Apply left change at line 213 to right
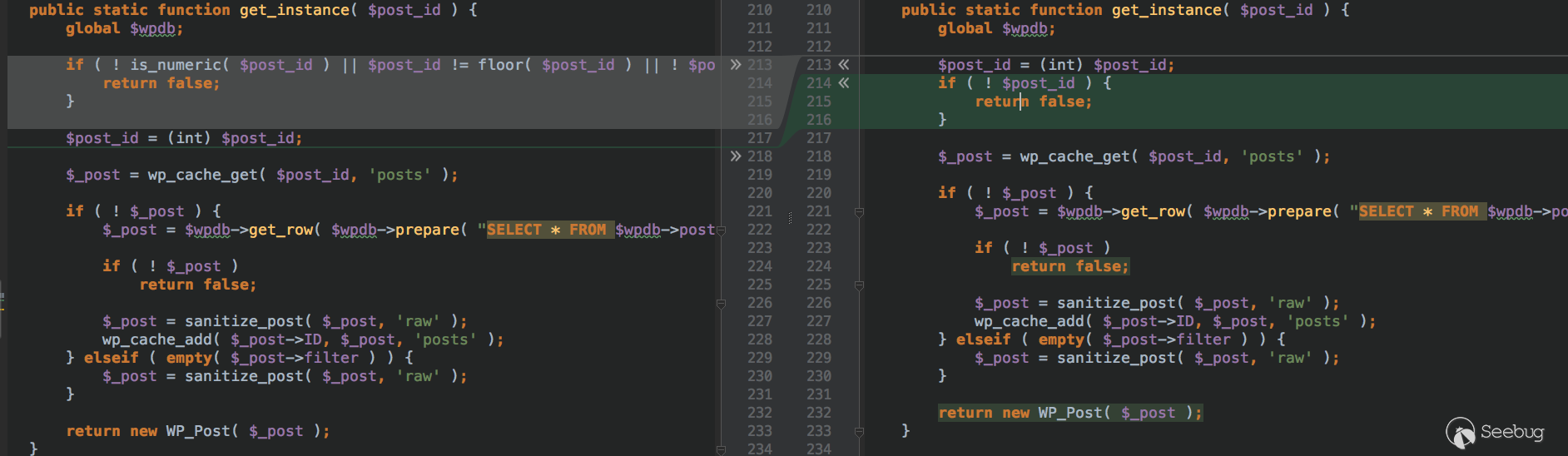 tap(736, 64)
